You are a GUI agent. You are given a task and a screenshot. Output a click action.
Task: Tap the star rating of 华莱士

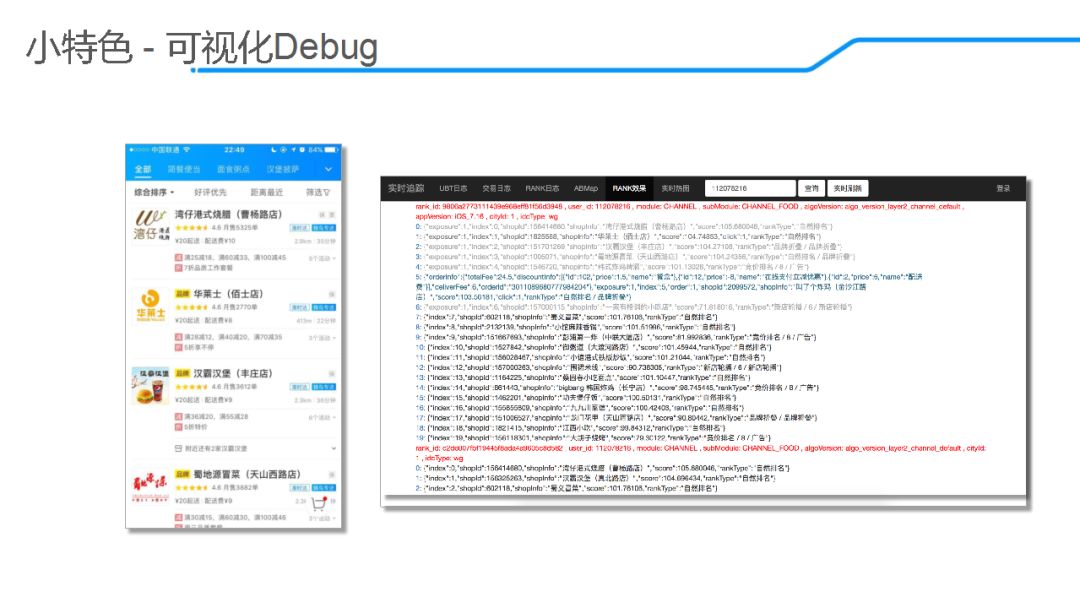click(x=191, y=307)
